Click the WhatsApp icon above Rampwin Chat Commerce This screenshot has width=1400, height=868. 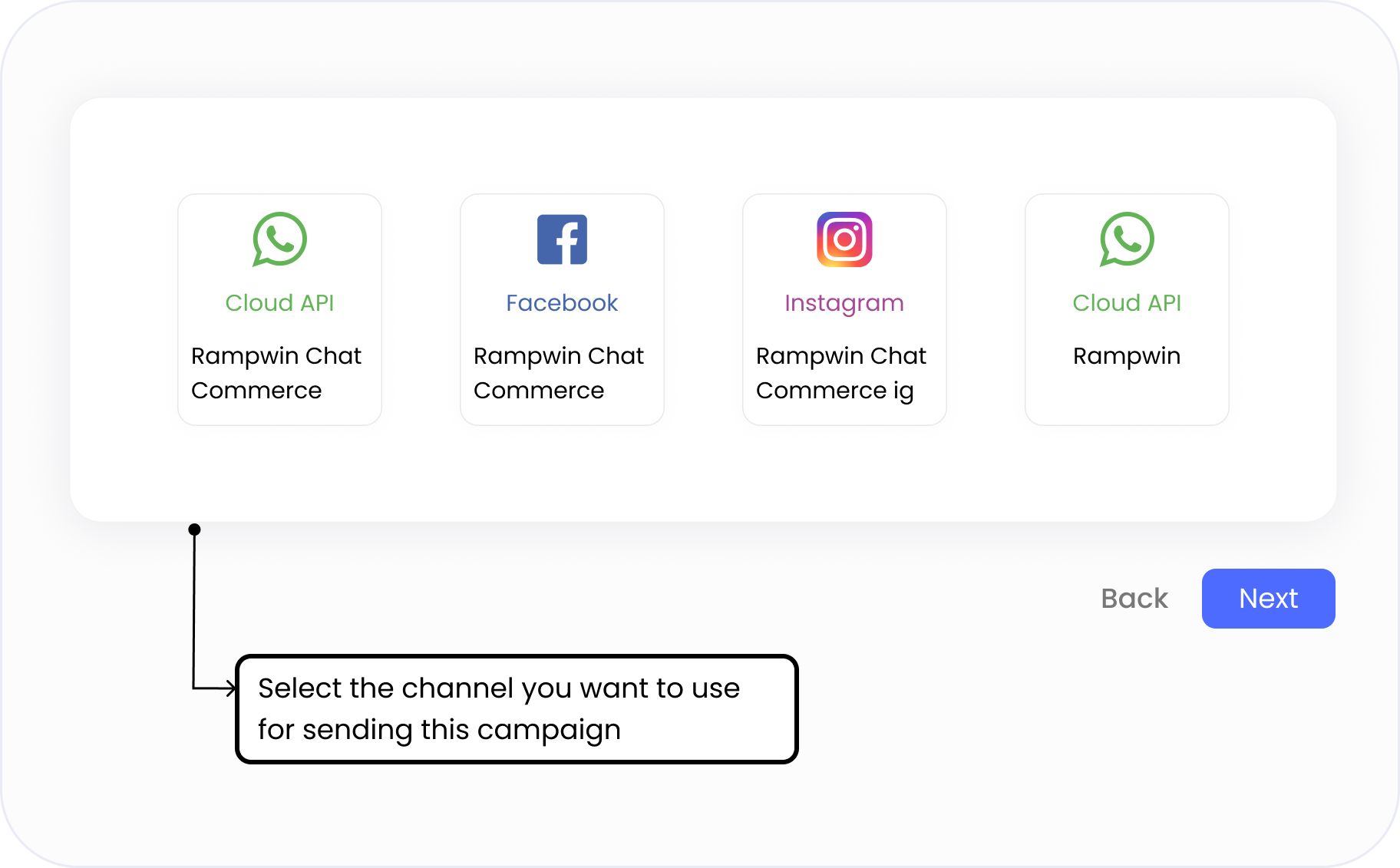pyautogui.click(x=279, y=239)
